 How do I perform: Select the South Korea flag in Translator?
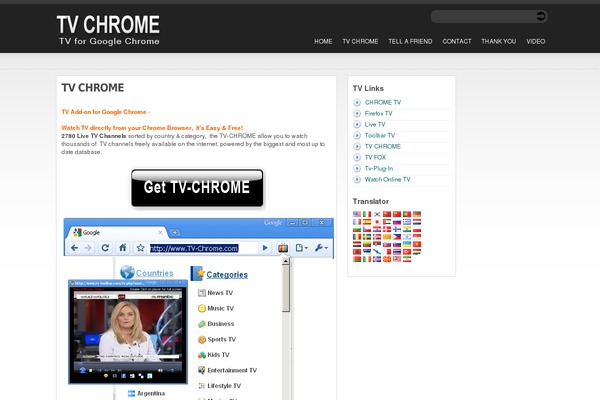(377, 214)
